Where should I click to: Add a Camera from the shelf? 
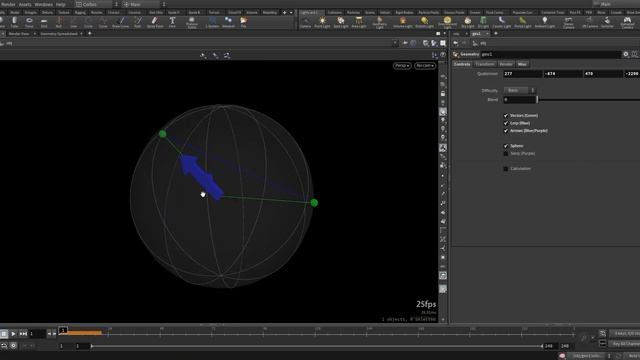[x=305, y=22]
